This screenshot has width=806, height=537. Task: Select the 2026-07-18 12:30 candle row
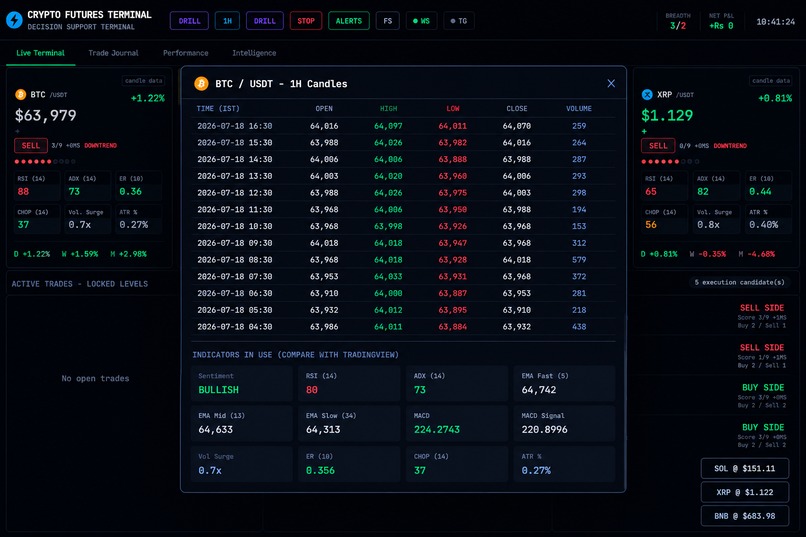click(403, 193)
